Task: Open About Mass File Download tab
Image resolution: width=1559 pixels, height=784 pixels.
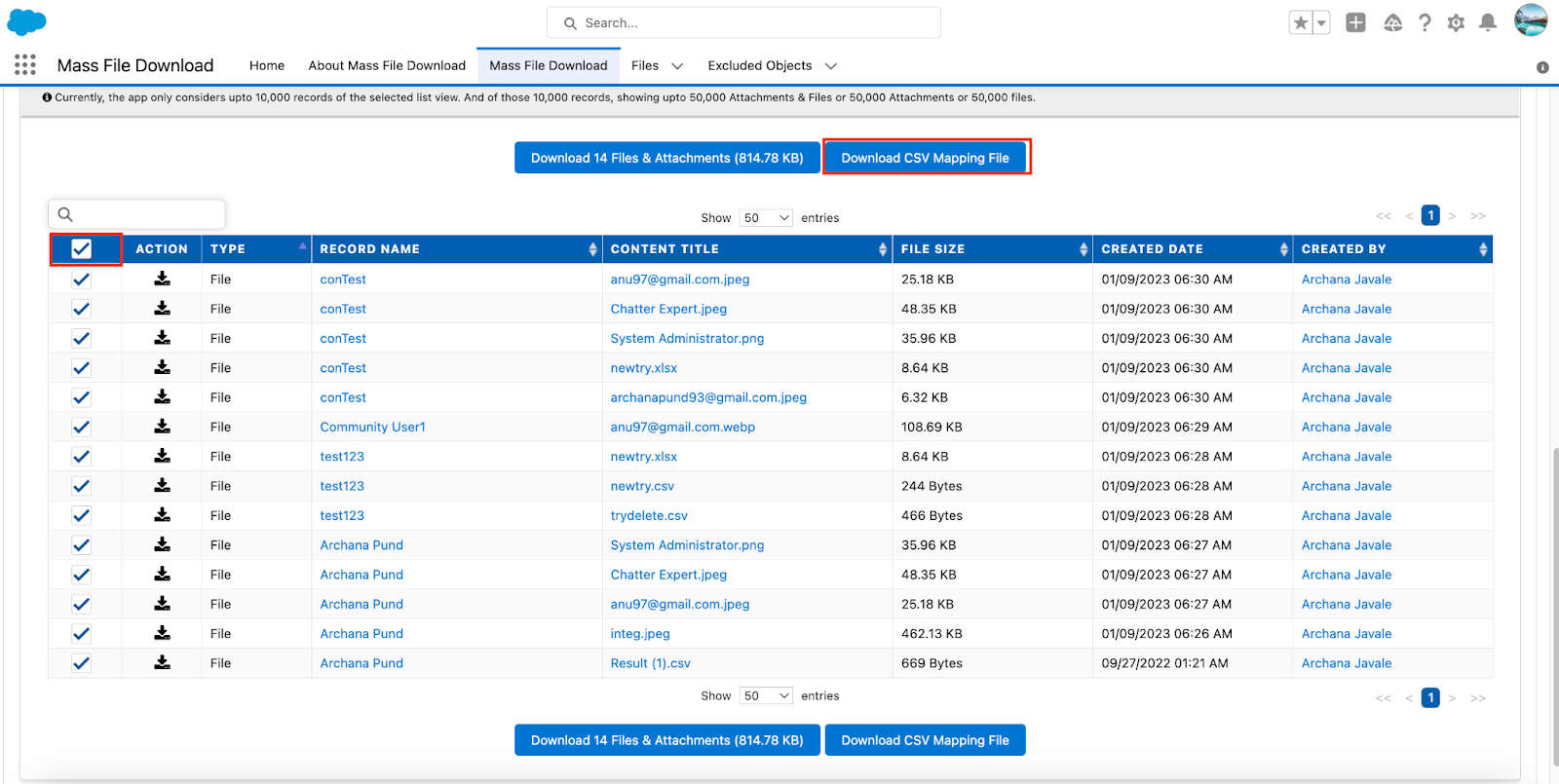Action: tap(387, 65)
